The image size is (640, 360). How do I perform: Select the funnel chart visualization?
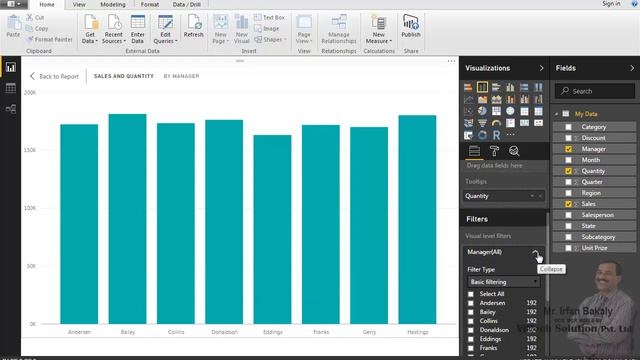482,123
